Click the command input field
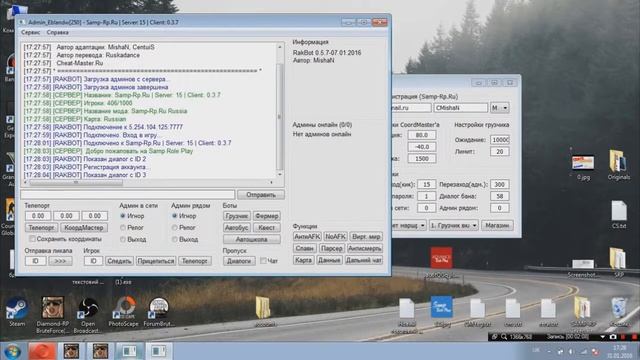This screenshot has height=360, width=640. pos(128,195)
